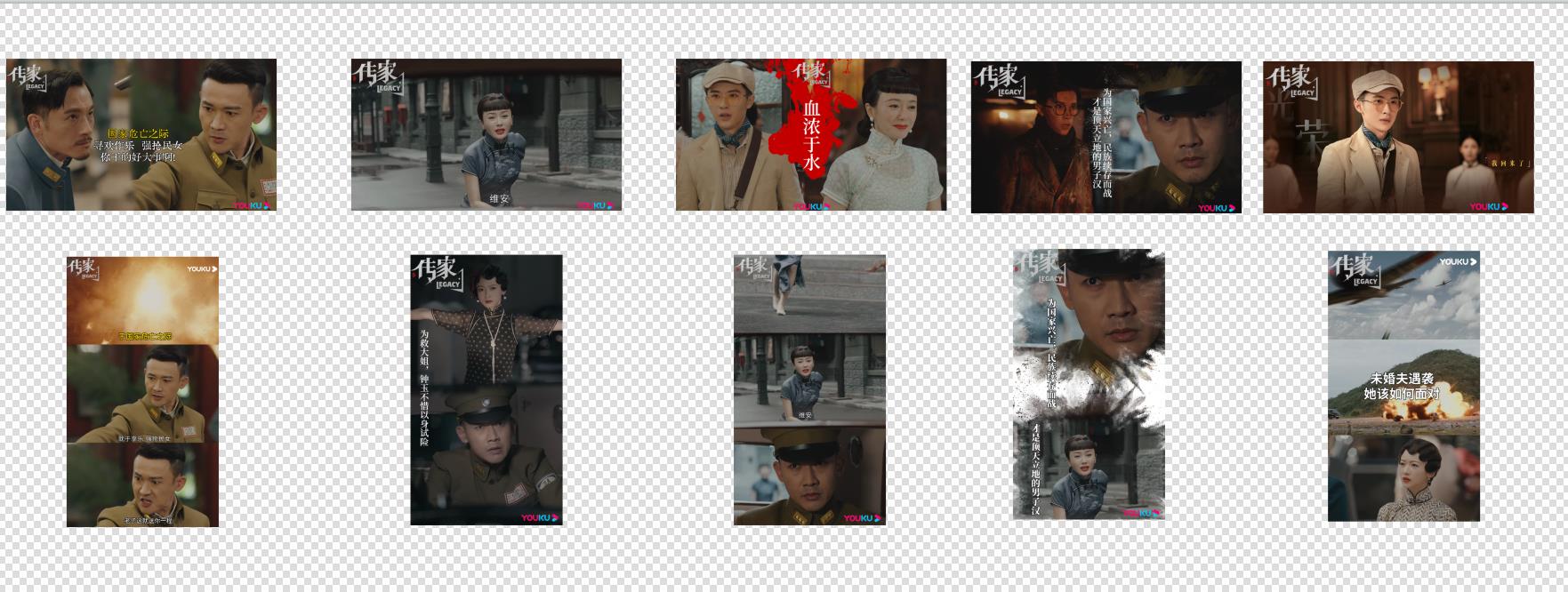This screenshot has height=592, width=1568.
Task: Select the dark landscape poster with officer close-up
Action: (x=1106, y=137)
